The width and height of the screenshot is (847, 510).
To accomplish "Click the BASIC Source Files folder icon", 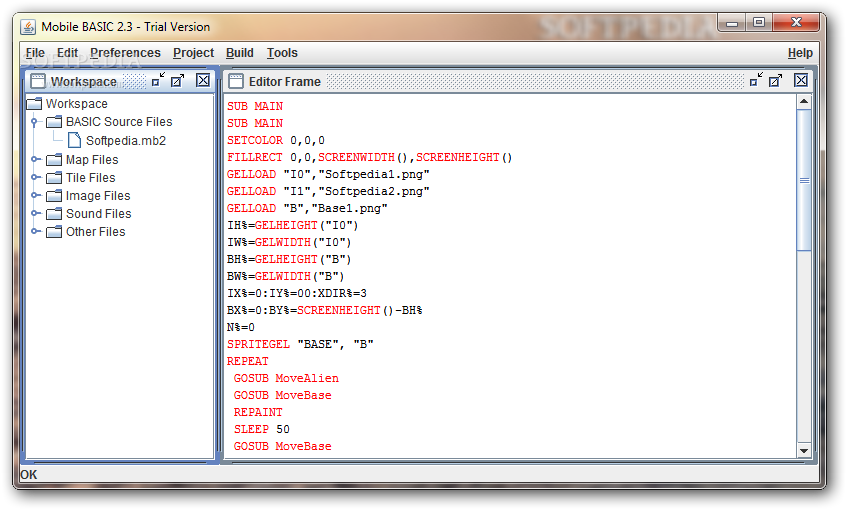I will 54,122.
